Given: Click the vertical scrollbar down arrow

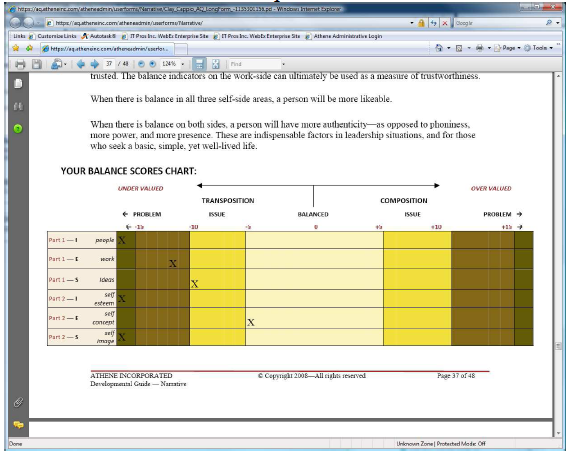Looking at the screenshot, I should (x=558, y=433).
